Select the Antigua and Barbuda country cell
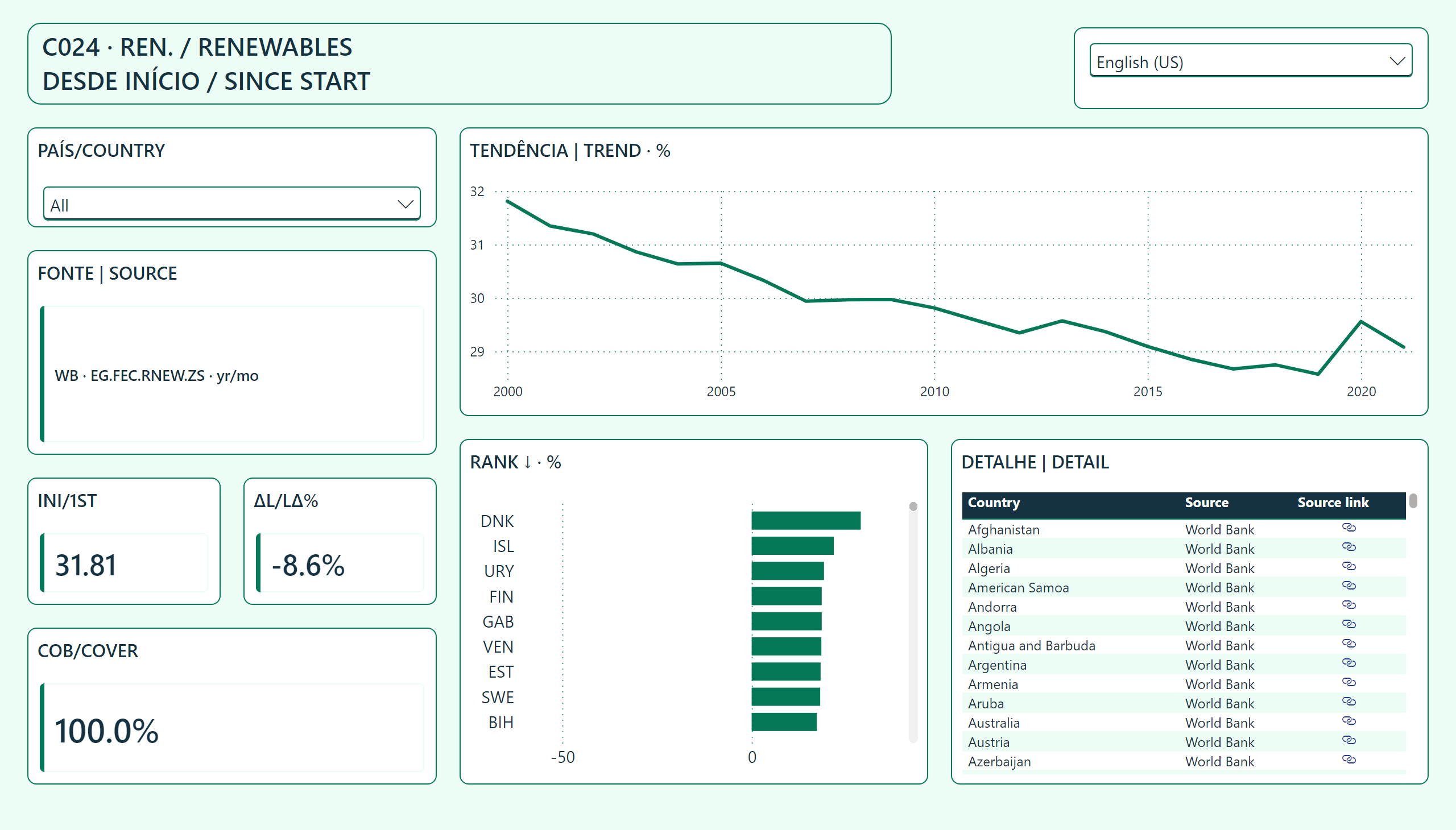1456x830 pixels. [x=1031, y=646]
